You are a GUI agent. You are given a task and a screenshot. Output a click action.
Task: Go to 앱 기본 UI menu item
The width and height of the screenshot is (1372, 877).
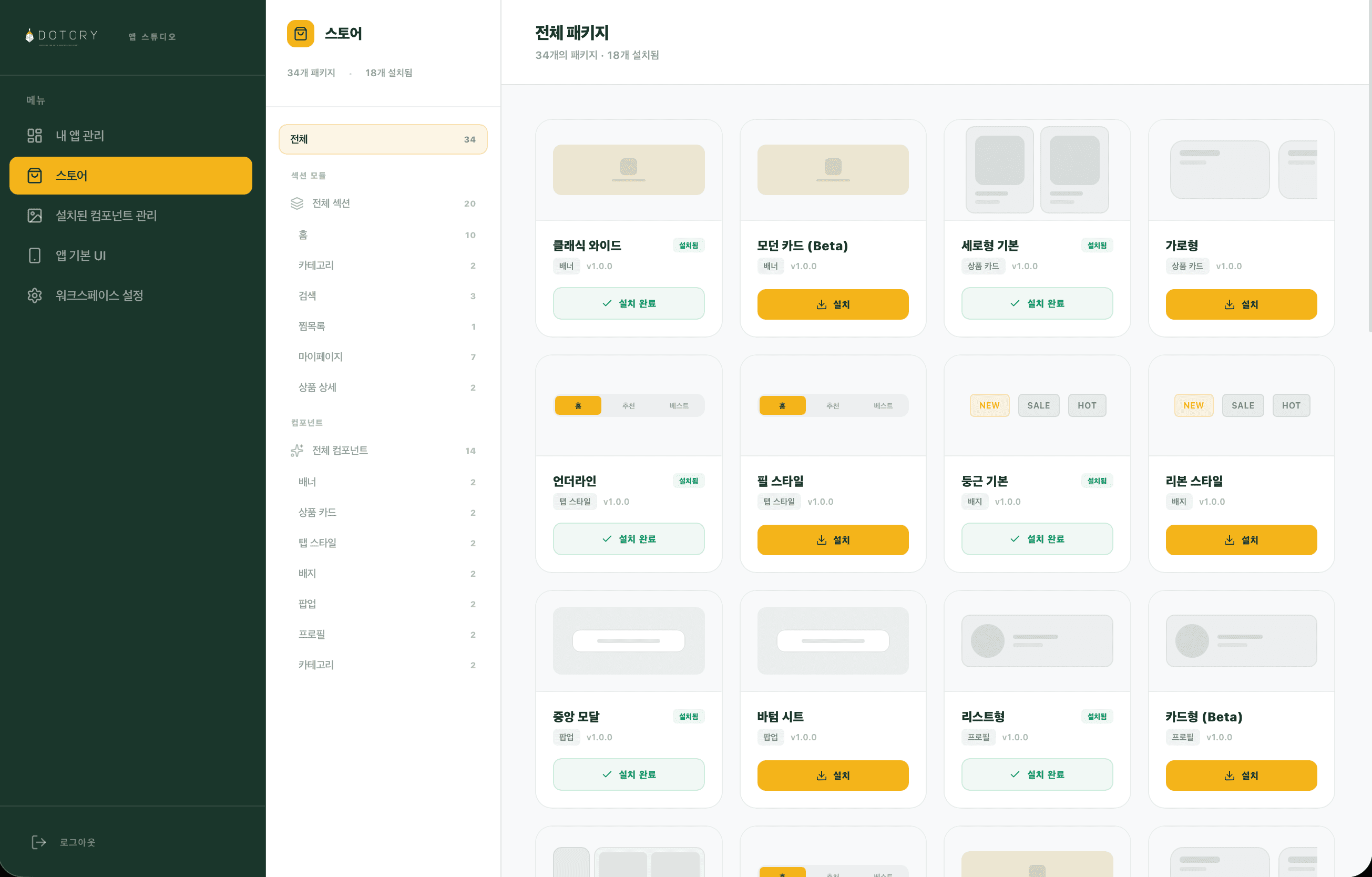[131, 256]
